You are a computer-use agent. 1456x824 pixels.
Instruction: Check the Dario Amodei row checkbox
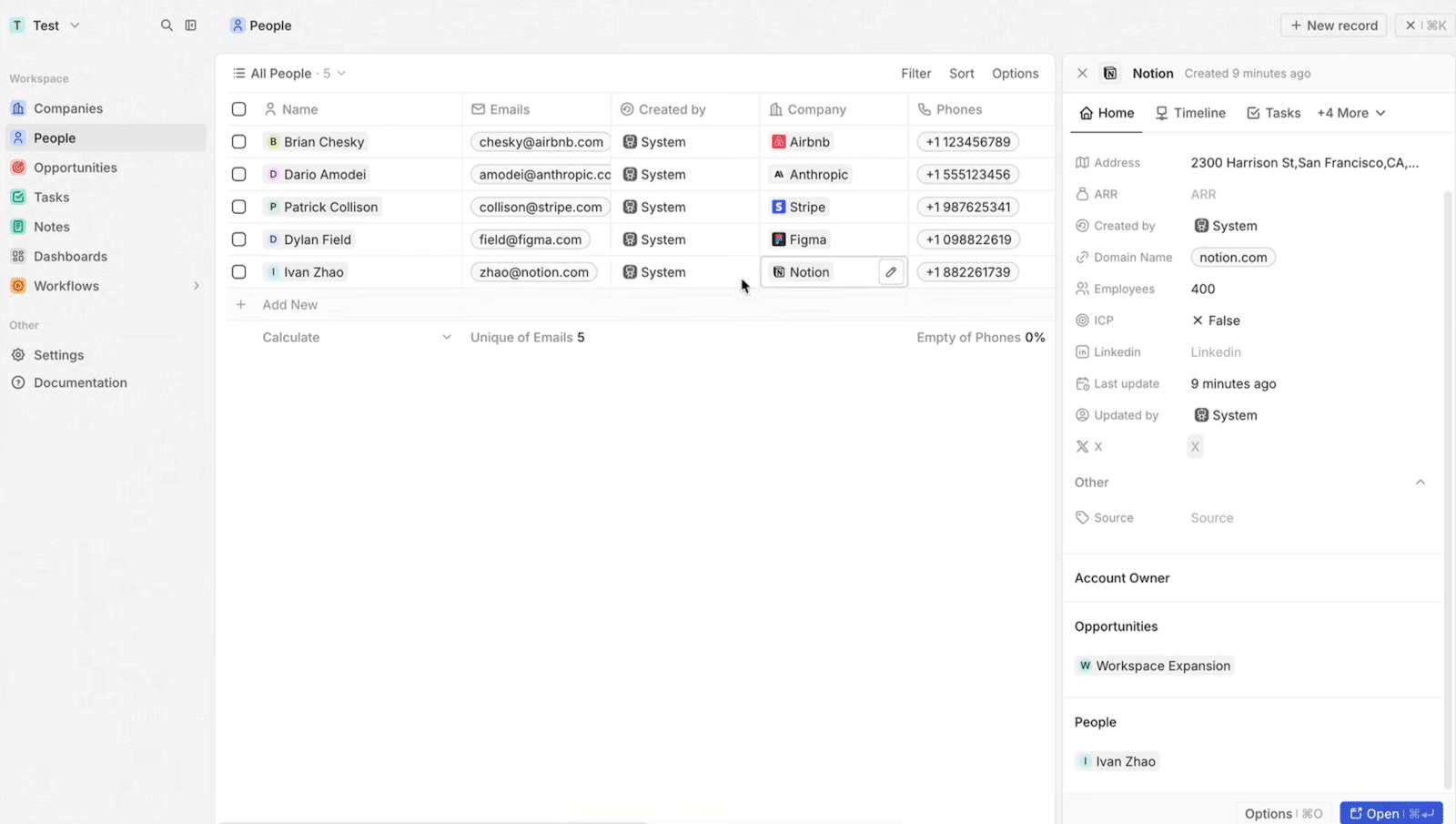pyautogui.click(x=238, y=174)
